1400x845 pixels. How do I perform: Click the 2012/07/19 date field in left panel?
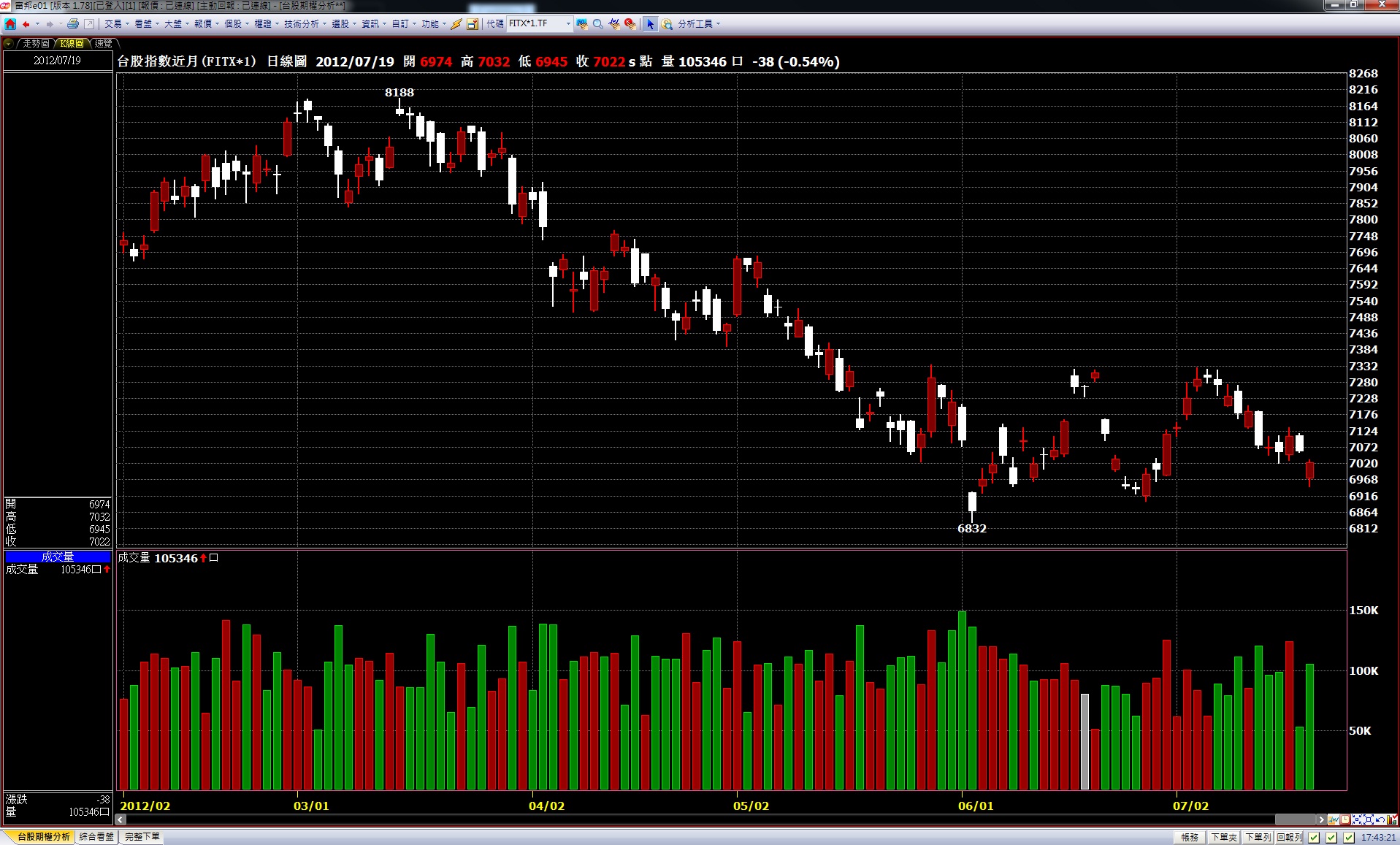point(58,60)
